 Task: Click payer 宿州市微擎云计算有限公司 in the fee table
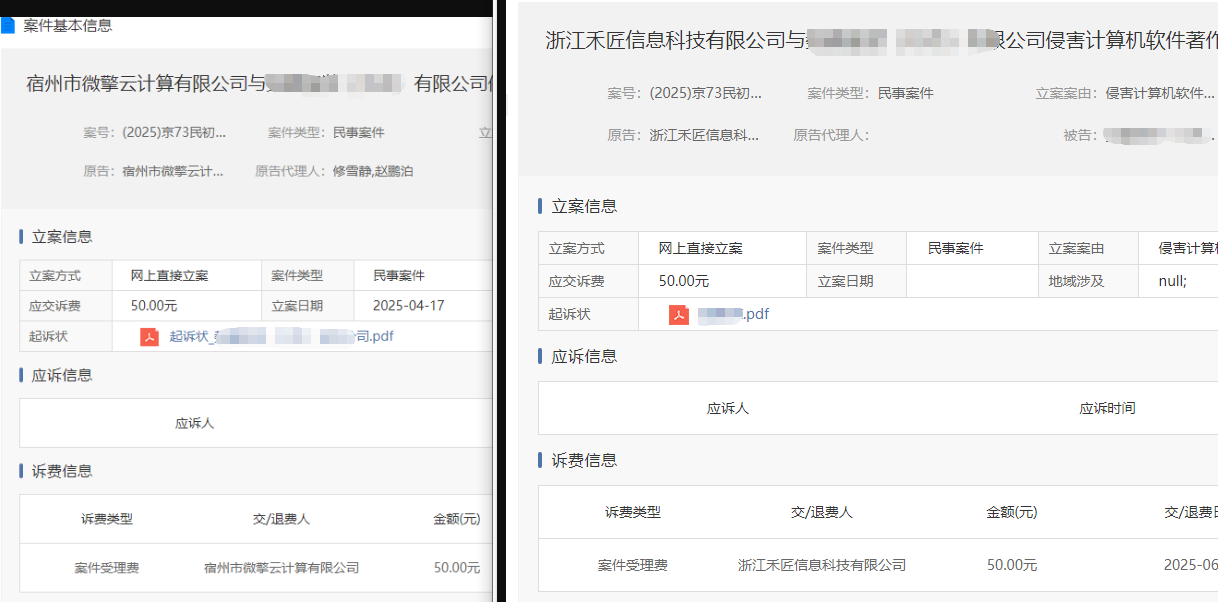[281, 567]
